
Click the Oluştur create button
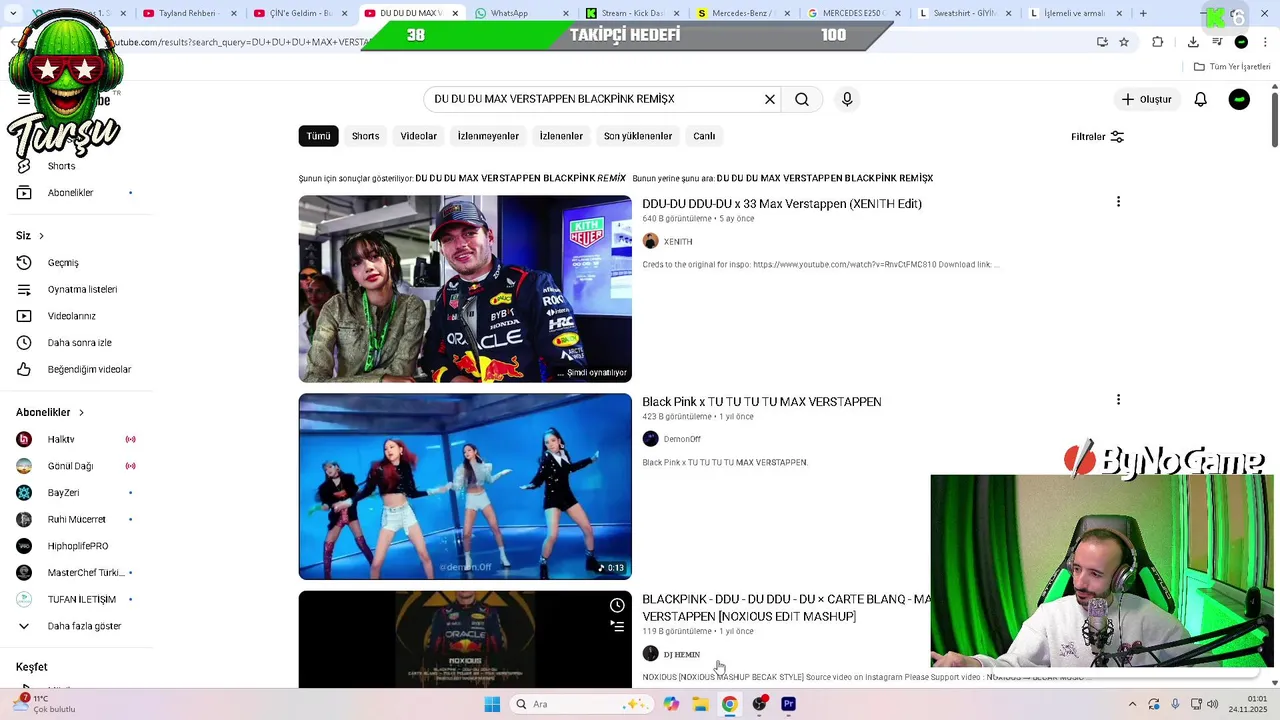pyautogui.click(x=1146, y=99)
